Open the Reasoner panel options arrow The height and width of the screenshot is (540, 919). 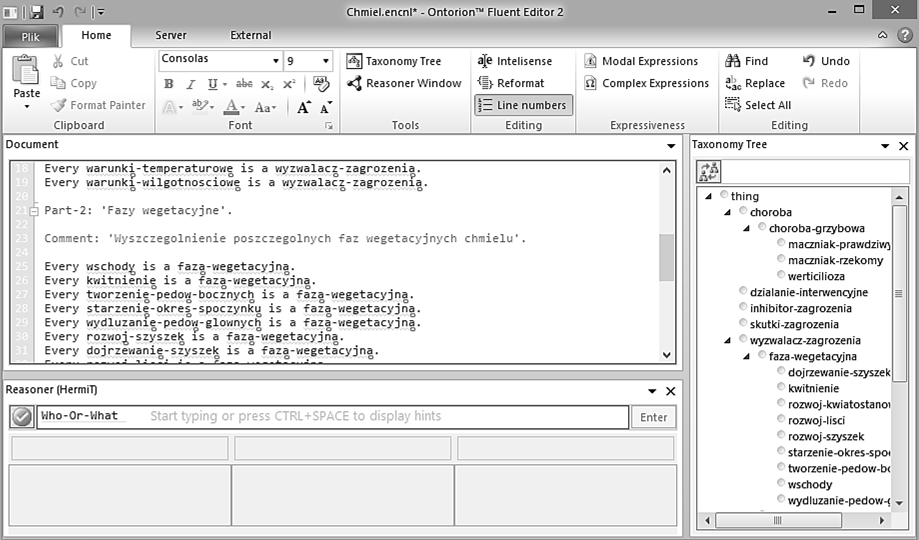coord(652,390)
